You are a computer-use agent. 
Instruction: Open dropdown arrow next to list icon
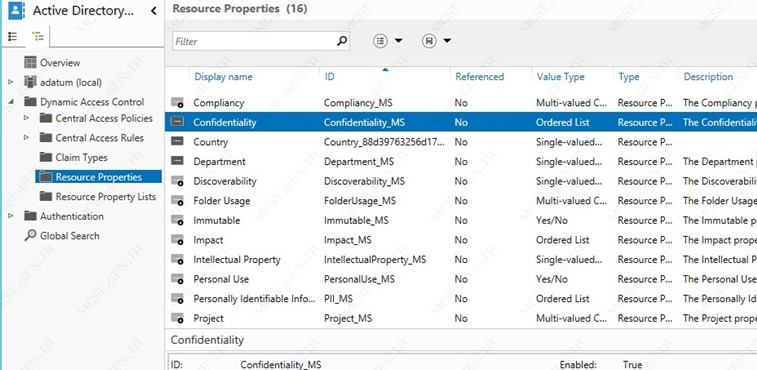tap(398, 41)
